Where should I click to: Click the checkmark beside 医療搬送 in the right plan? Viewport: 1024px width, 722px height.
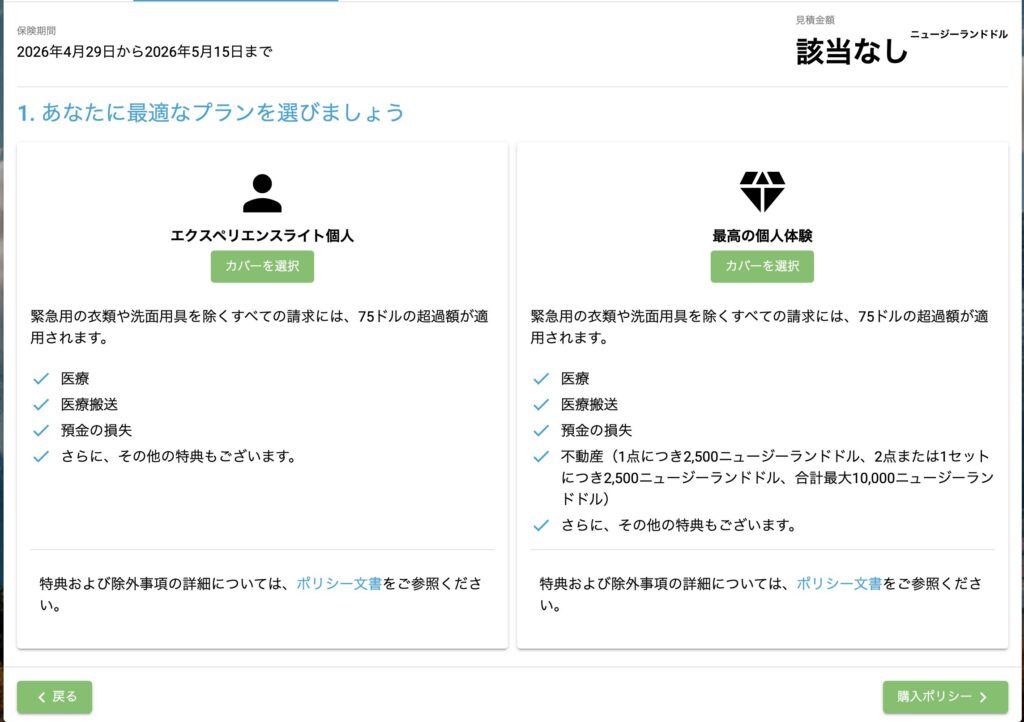[x=541, y=405]
